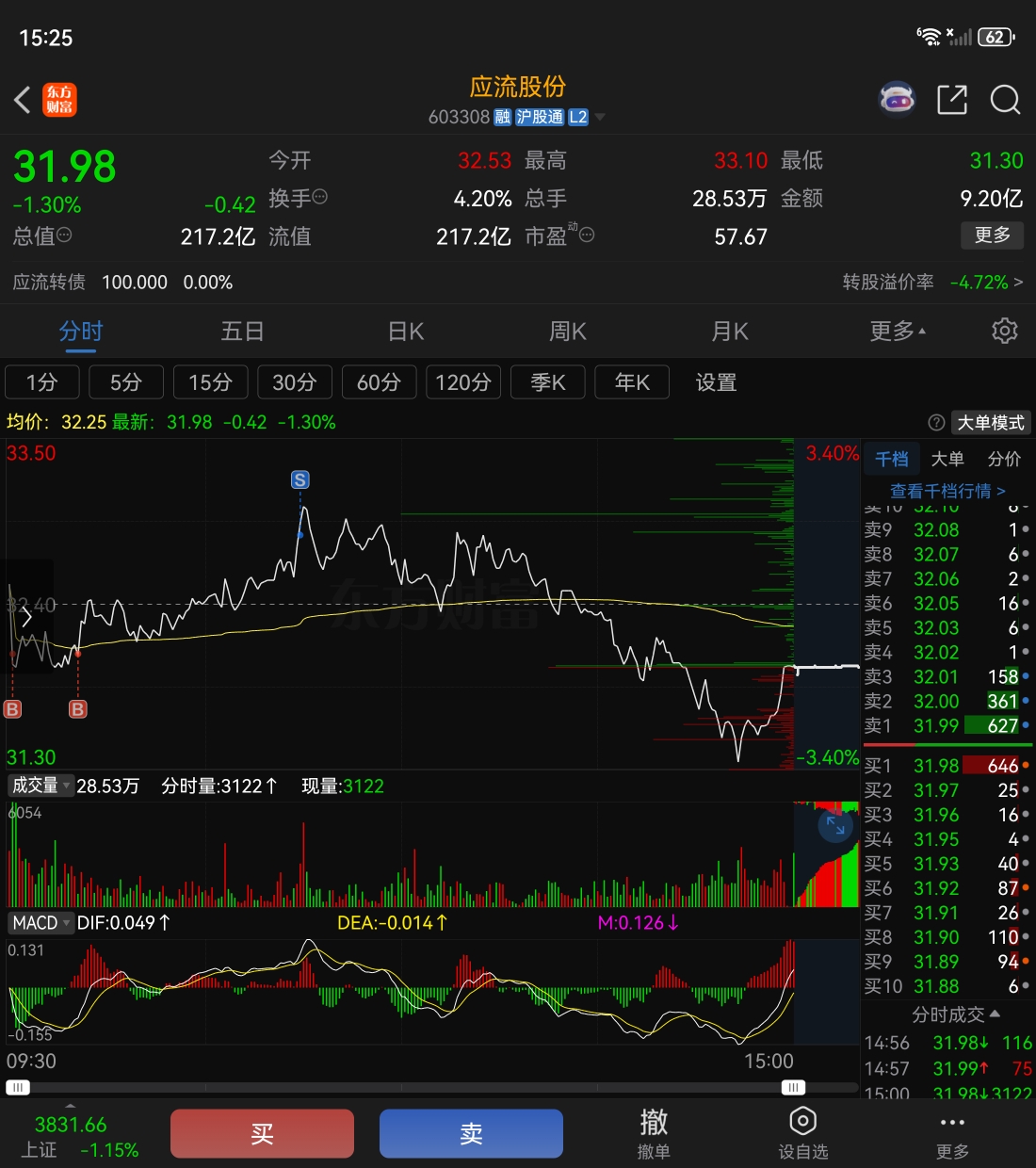Choose 120分 period button
The height and width of the screenshot is (1168, 1036).
click(463, 382)
